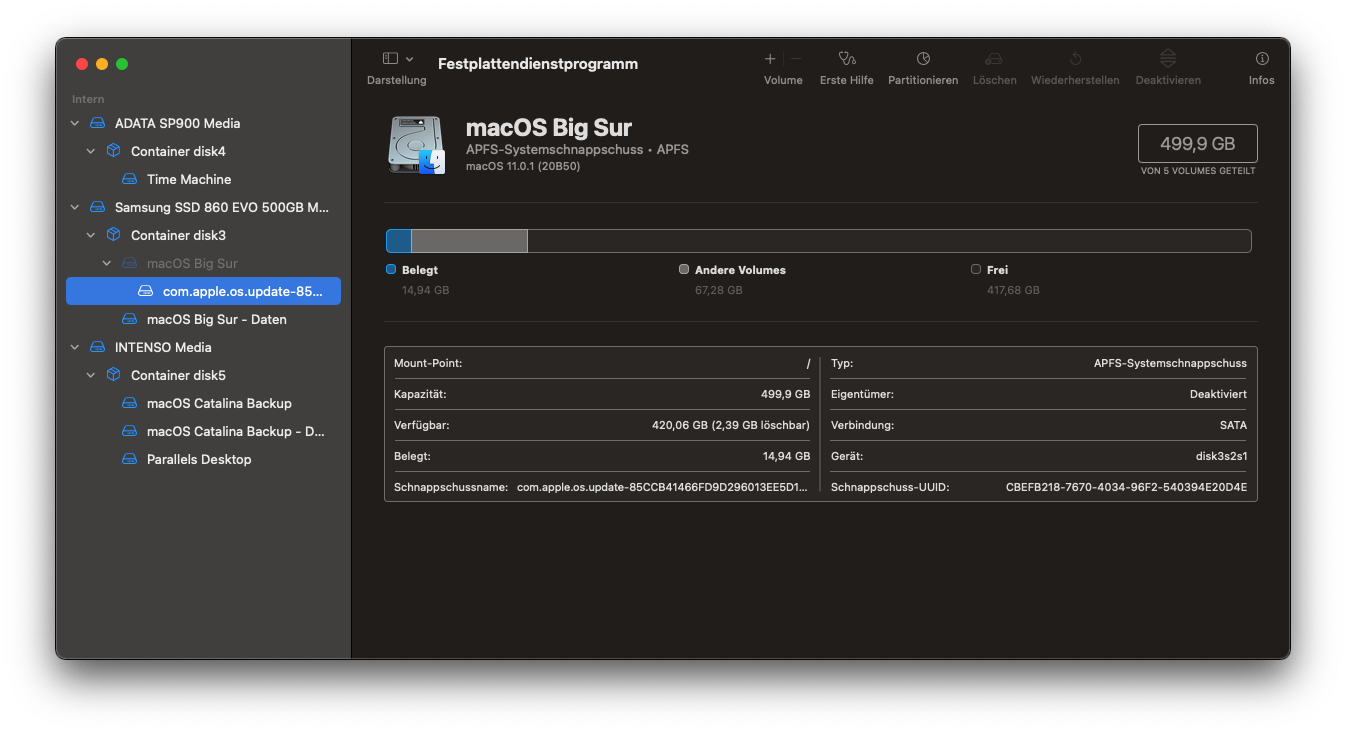Click the Löschen toolbar icon
This screenshot has height=733, width=1346.
[x=993, y=59]
